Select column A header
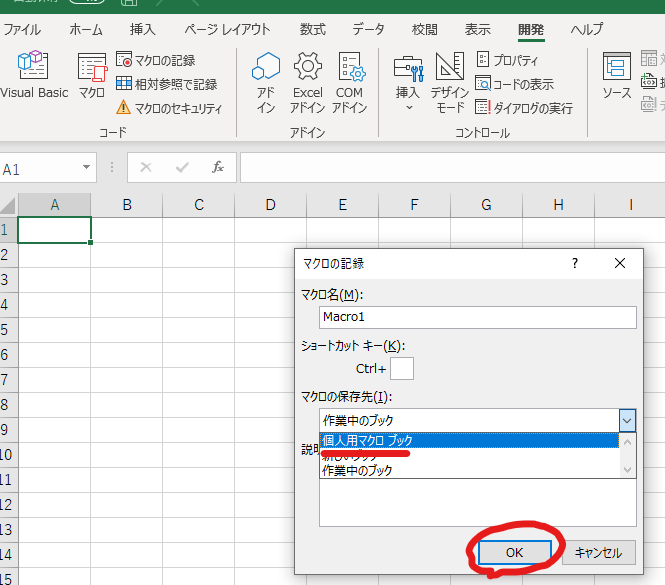 coord(55,205)
